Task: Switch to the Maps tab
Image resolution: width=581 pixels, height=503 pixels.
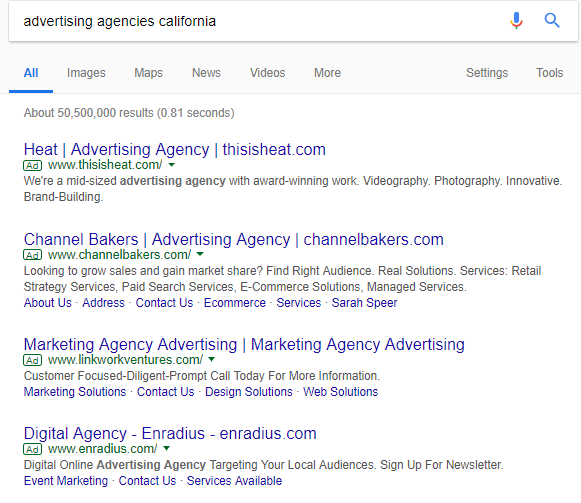Action: (148, 73)
